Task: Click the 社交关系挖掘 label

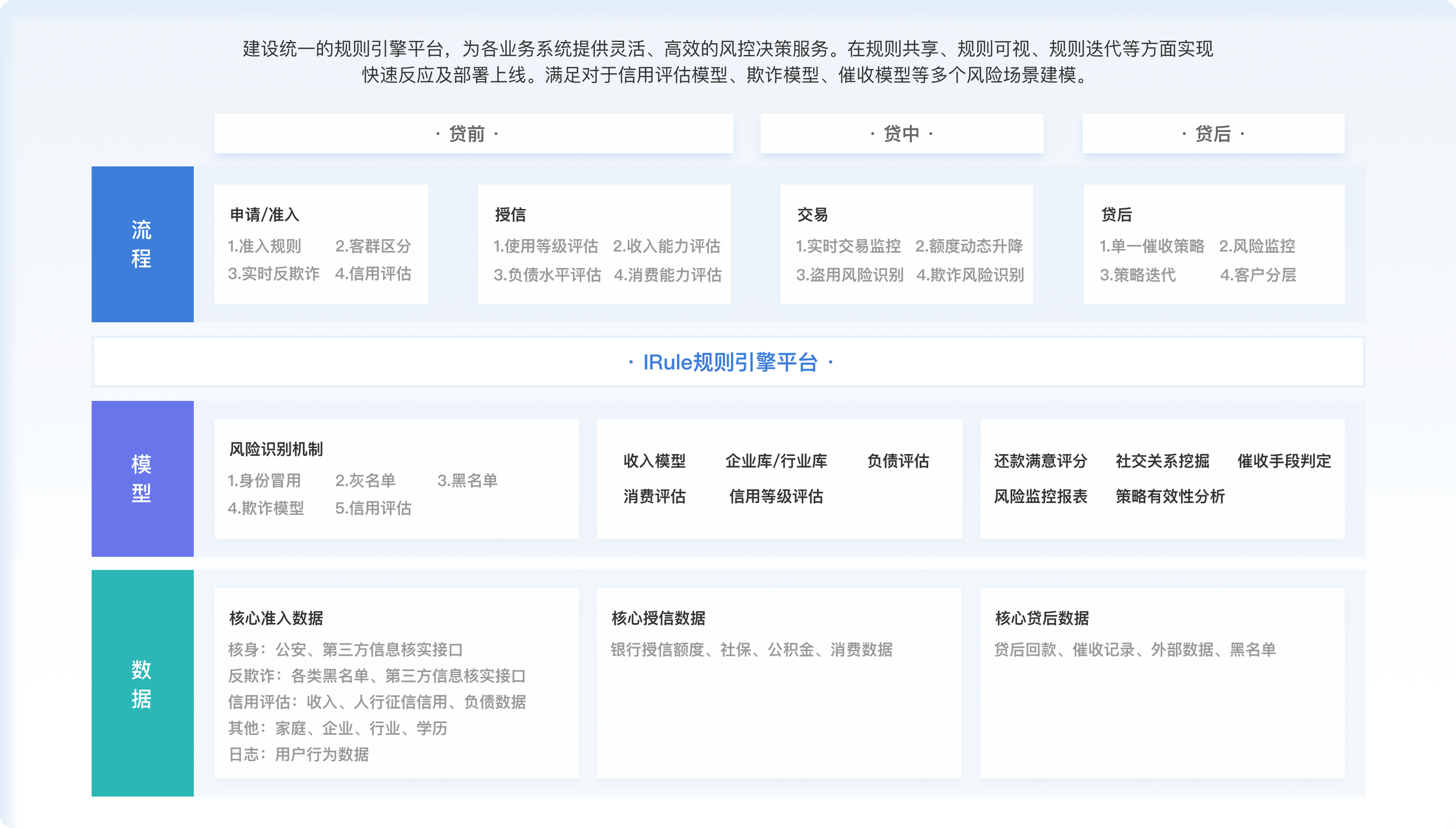Action: pyautogui.click(x=1163, y=461)
